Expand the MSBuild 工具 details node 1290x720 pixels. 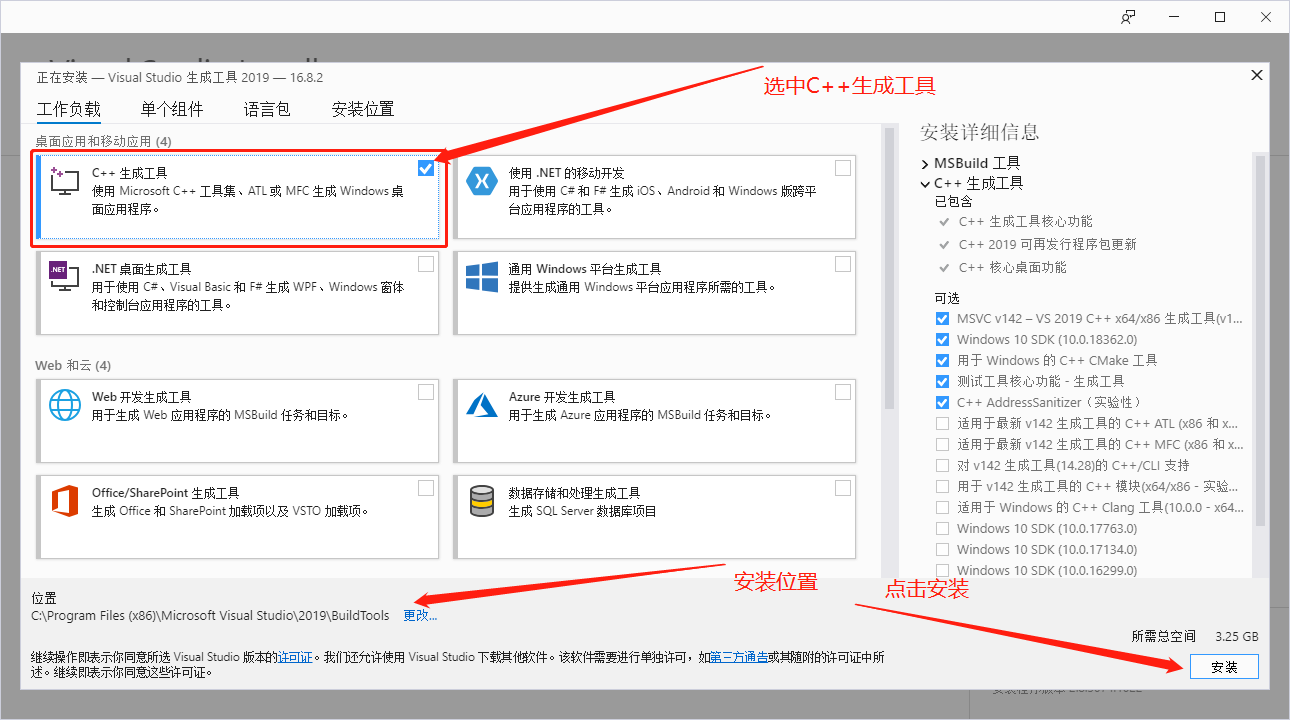point(925,163)
